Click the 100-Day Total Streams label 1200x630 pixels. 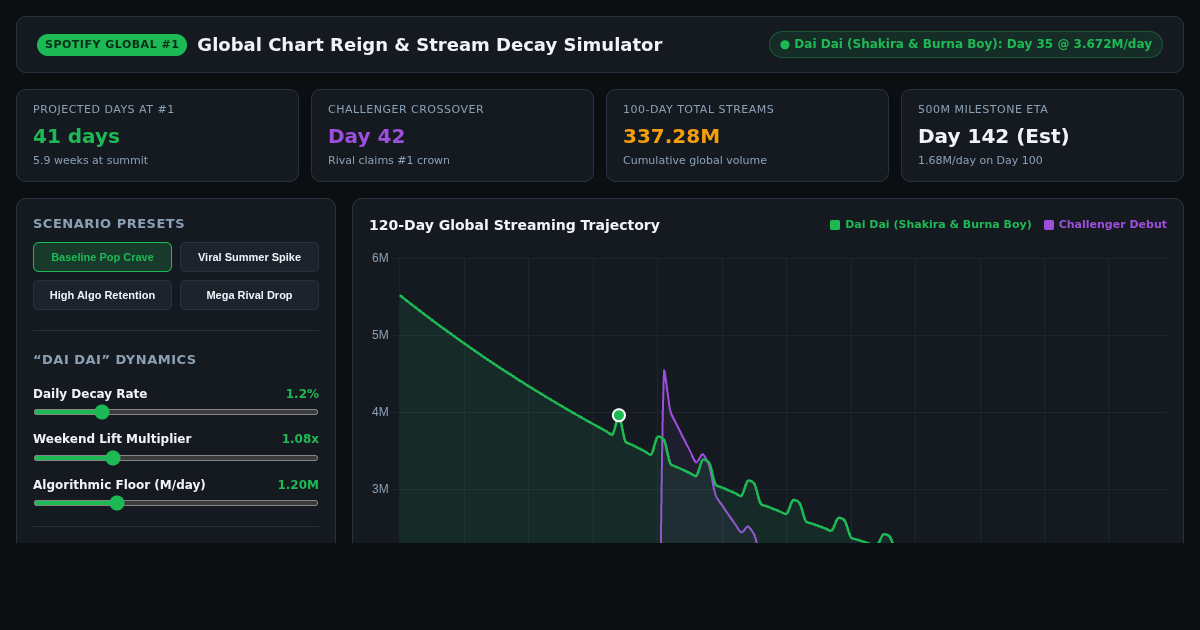(x=698, y=110)
